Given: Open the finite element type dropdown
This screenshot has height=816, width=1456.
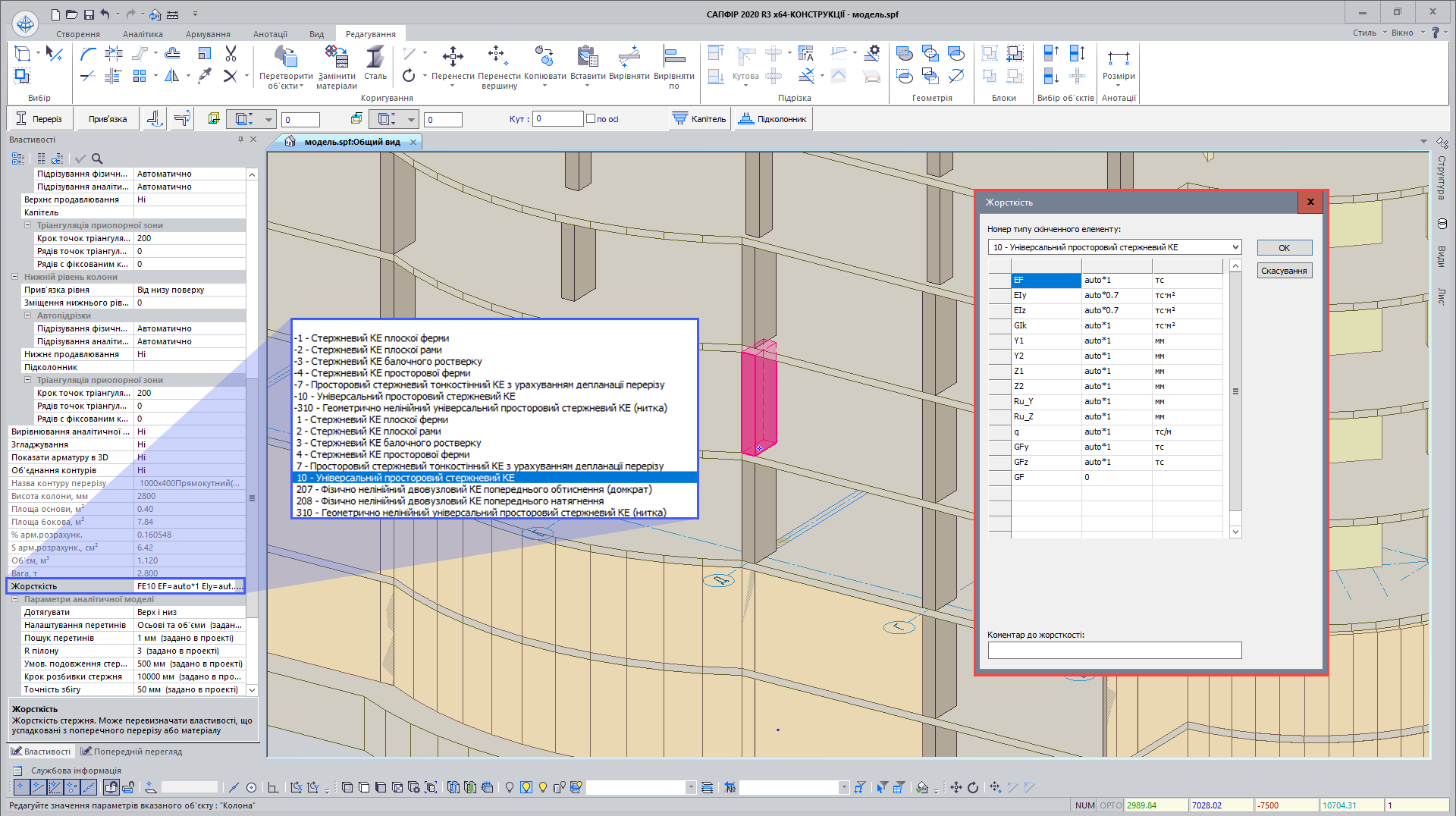Looking at the screenshot, I should click(1235, 247).
